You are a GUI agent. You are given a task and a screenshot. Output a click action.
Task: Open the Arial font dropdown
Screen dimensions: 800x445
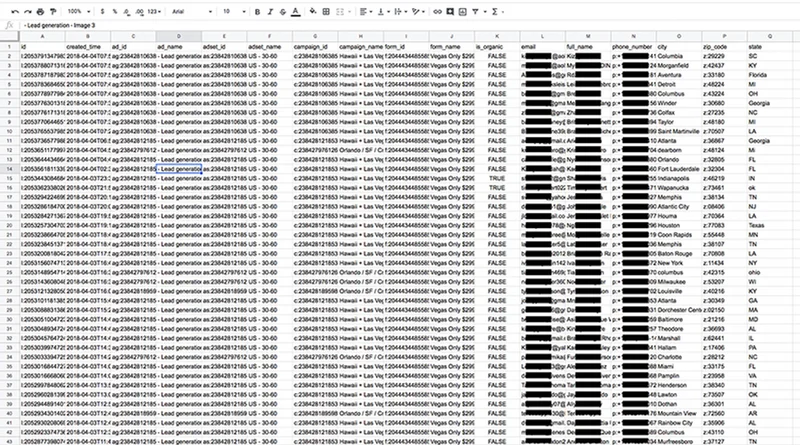pos(192,12)
